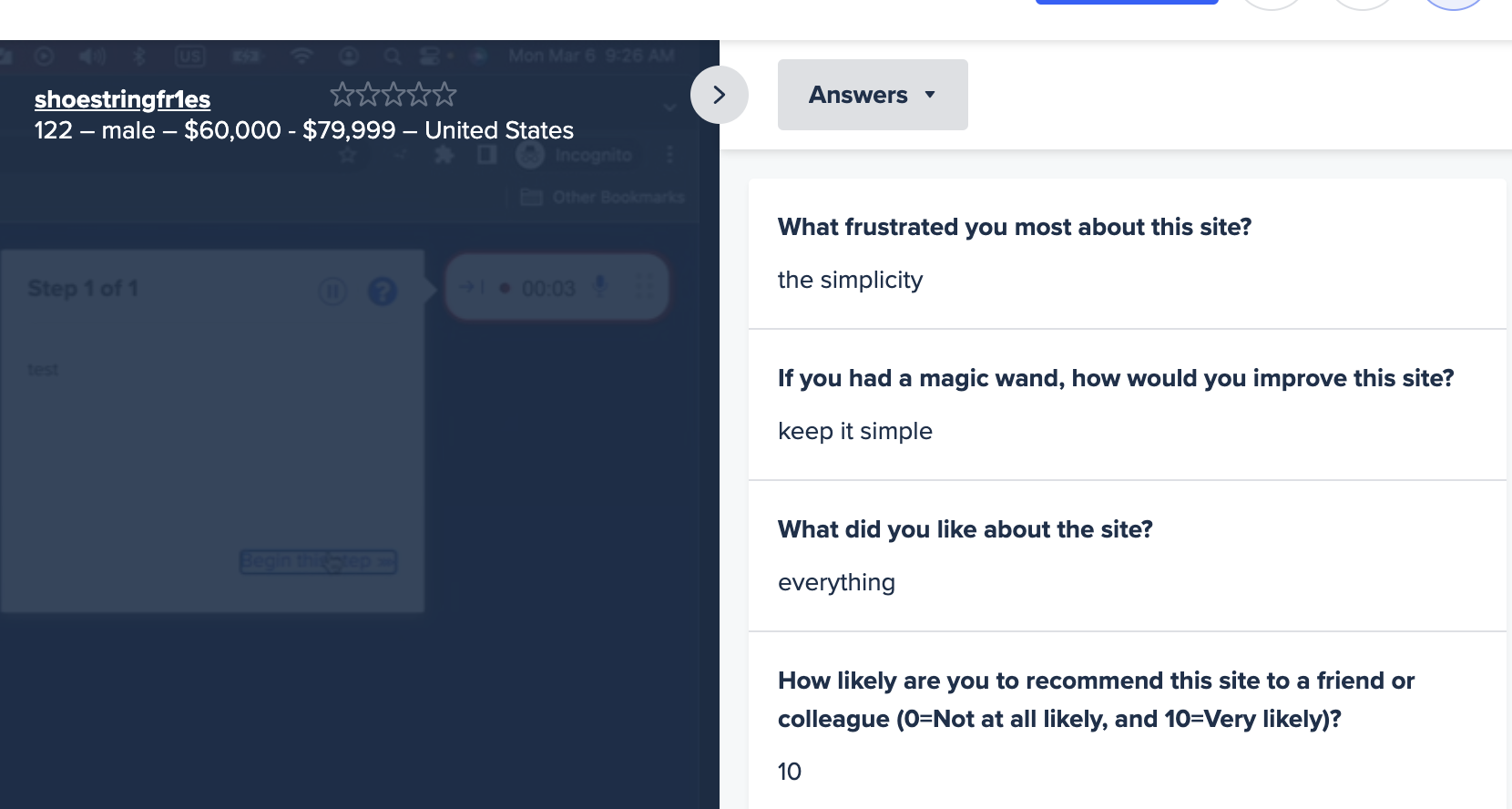
Task: Click the drag handle dots on recorder widget
Action: point(644,287)
